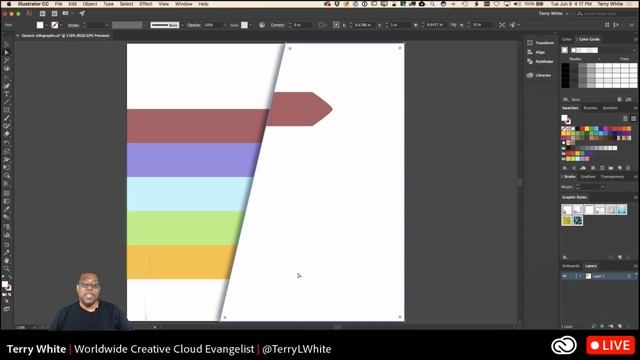Select the Type tool

pyautogui.click(x=7, y=94)
